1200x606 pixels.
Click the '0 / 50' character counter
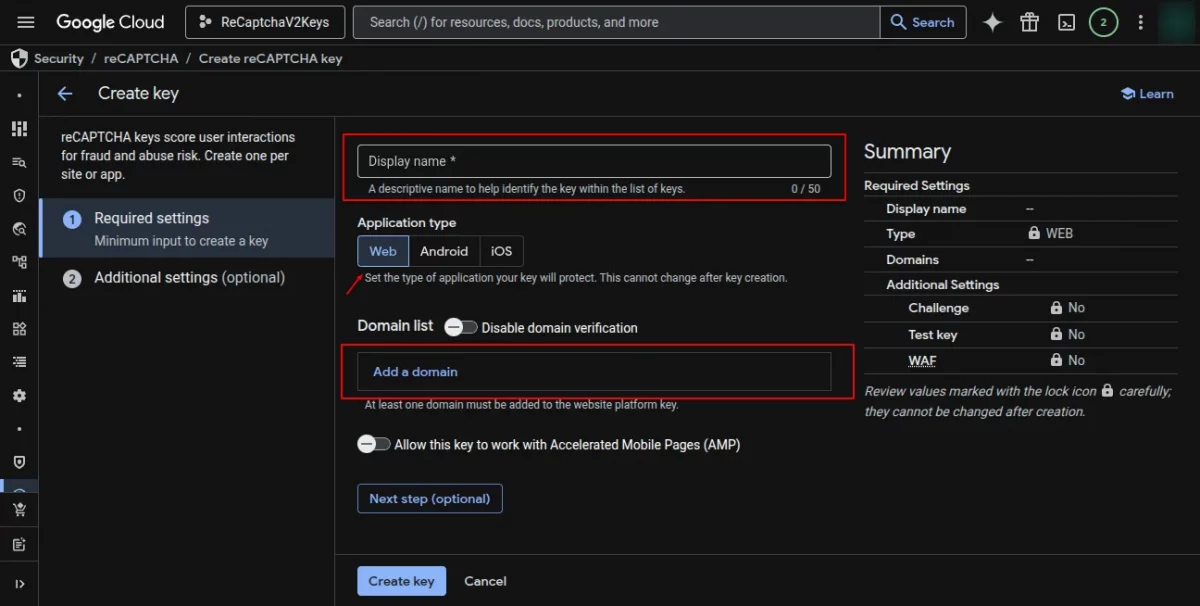805,188
